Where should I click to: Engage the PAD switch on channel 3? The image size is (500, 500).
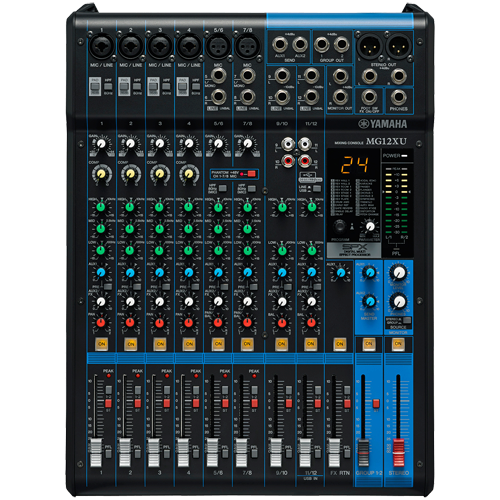click(153, 87)
